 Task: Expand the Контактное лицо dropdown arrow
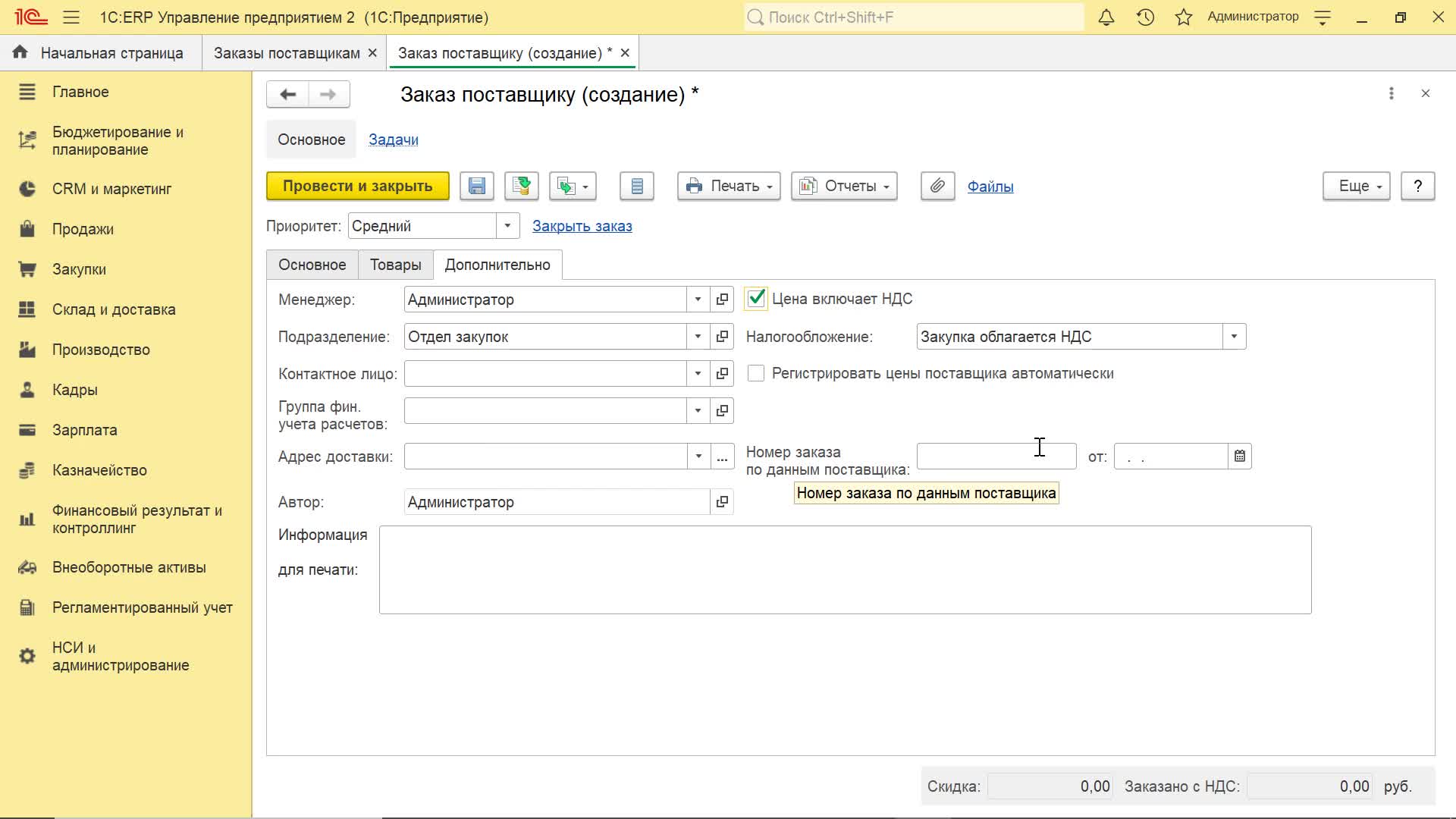698,373
